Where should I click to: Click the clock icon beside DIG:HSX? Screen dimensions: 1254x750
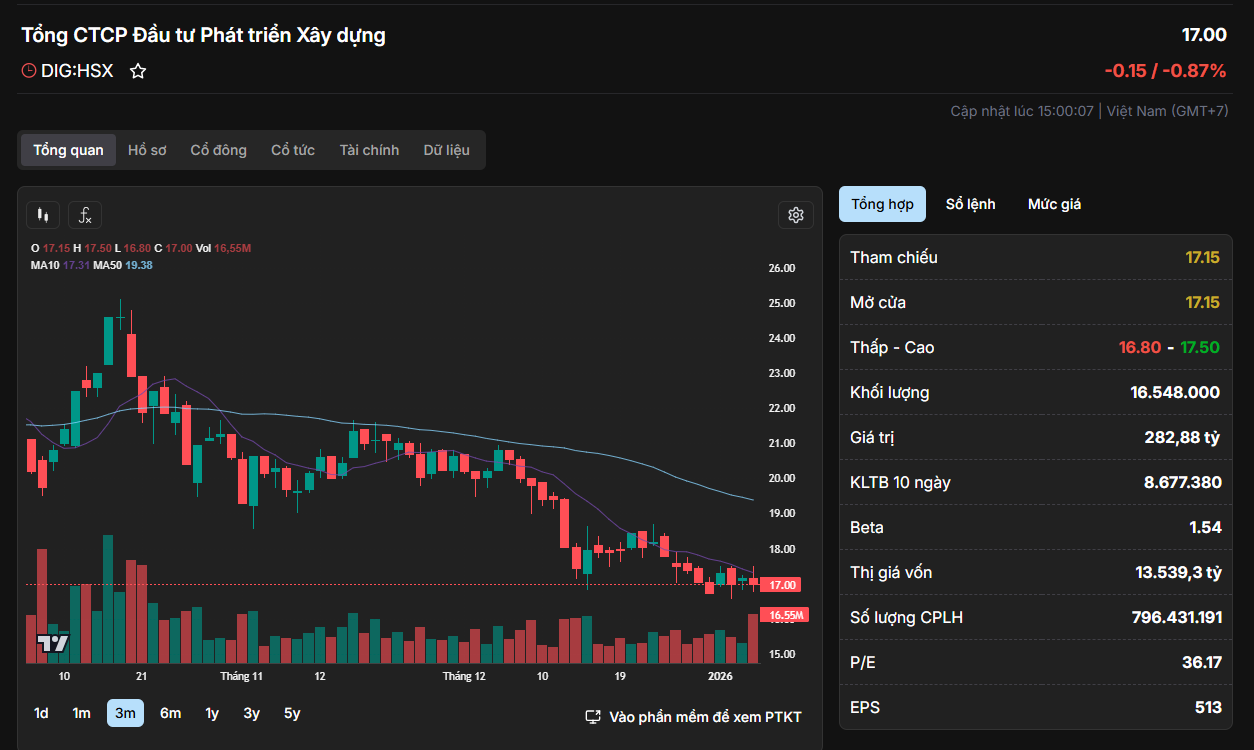point(28,71)
